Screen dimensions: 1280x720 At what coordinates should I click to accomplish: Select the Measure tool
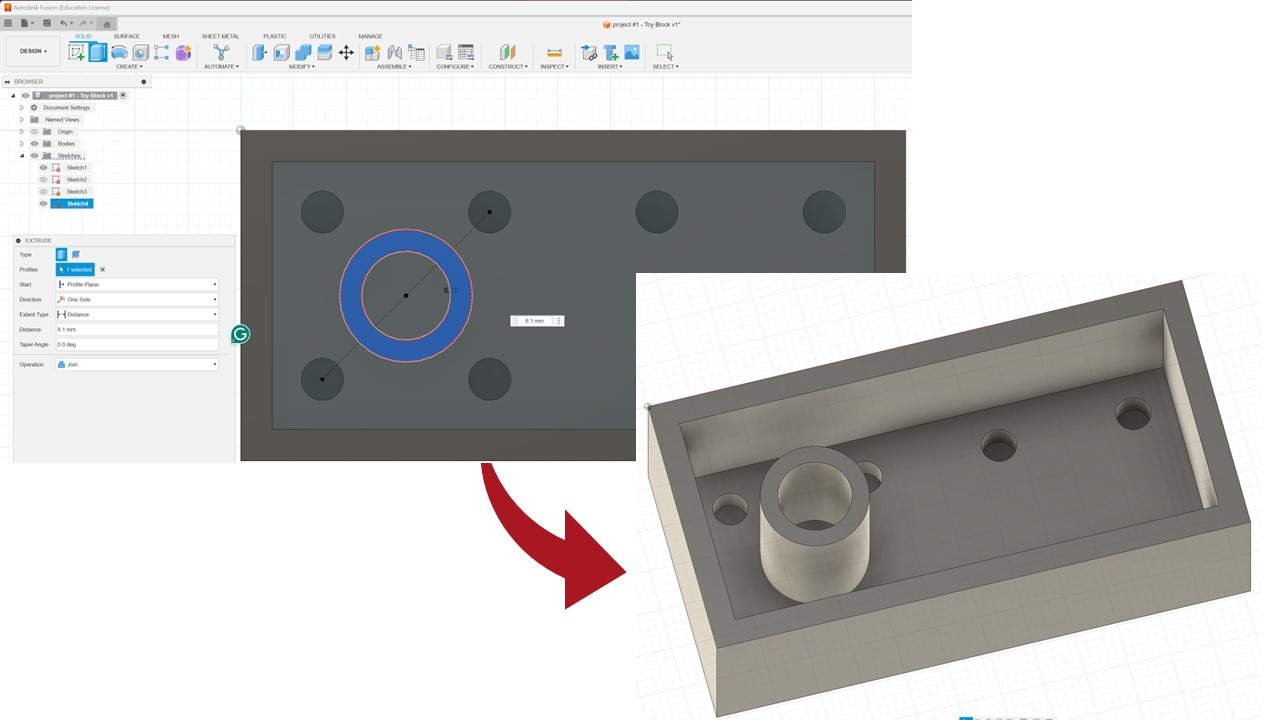(554, 53)
